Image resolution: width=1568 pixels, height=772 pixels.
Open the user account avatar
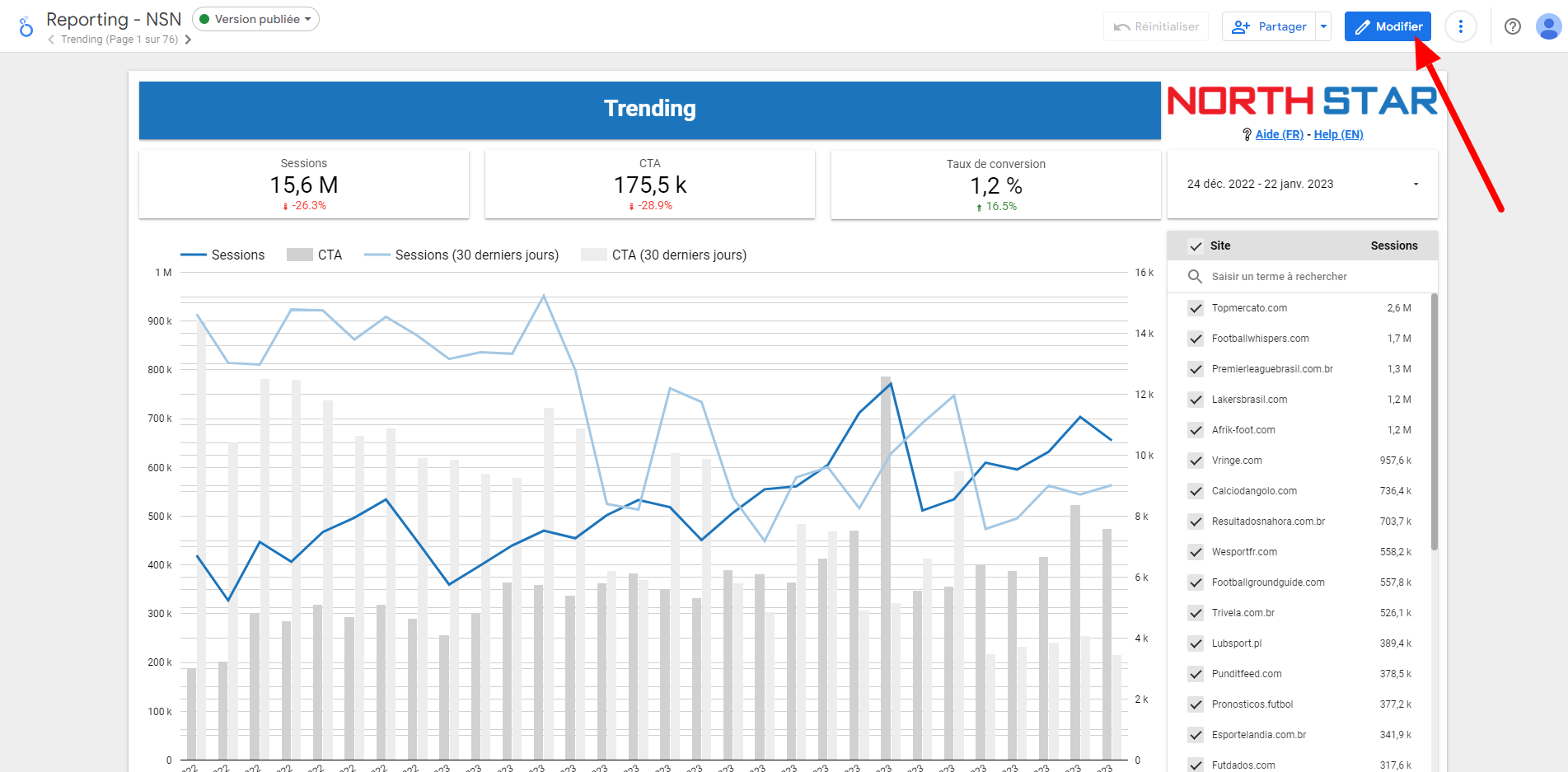click(1548, 26)
